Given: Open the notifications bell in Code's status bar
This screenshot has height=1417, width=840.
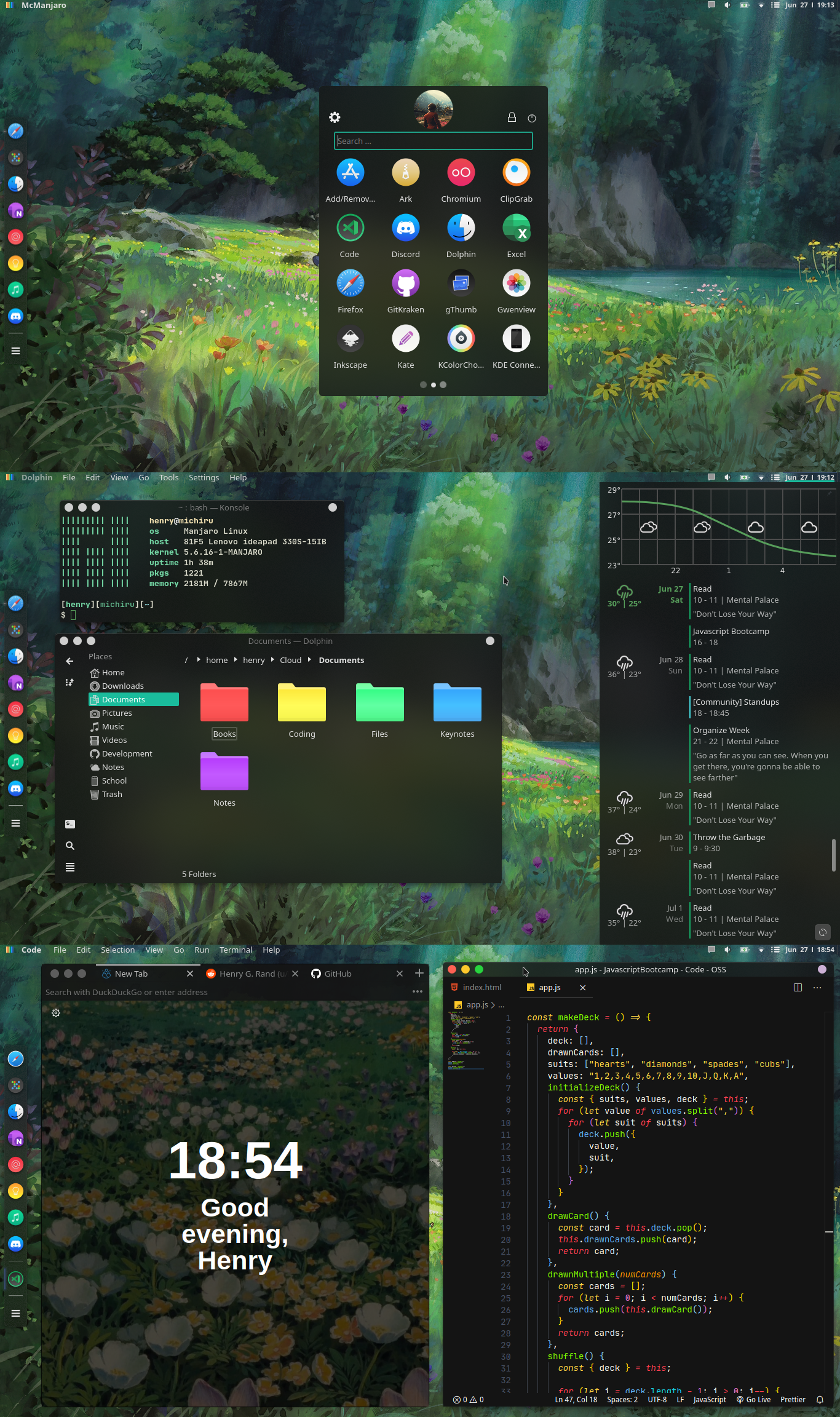Looking at the screenshot, I should pos(820,1399).
